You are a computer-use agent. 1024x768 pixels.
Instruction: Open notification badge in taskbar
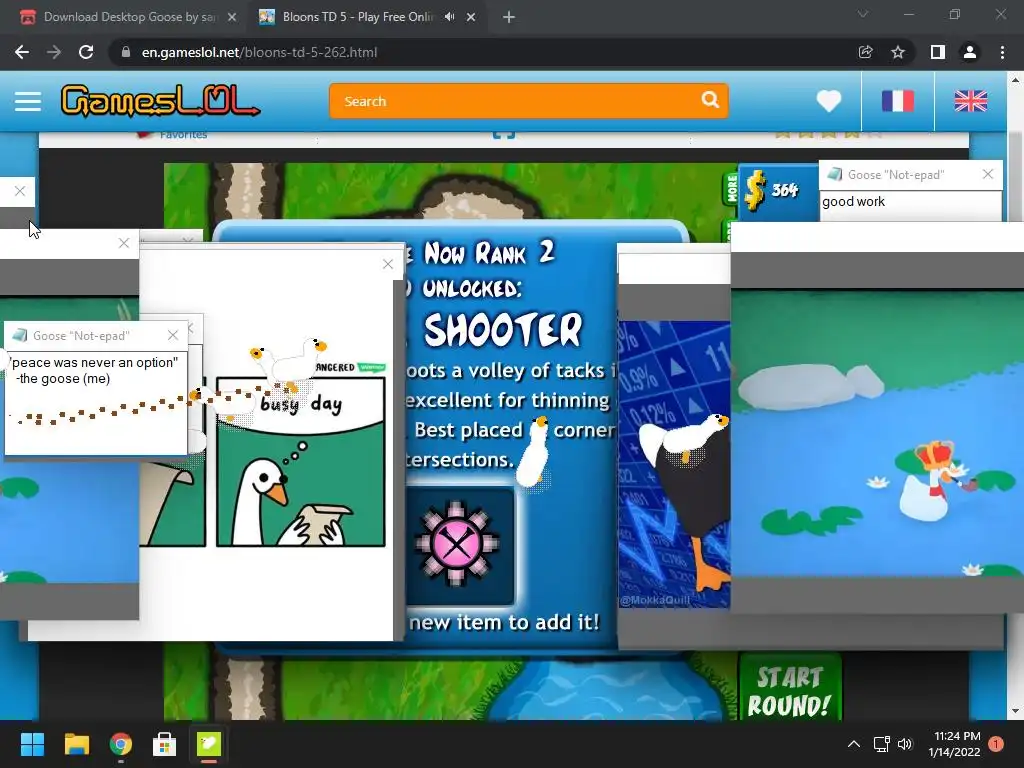click(996, 744)
